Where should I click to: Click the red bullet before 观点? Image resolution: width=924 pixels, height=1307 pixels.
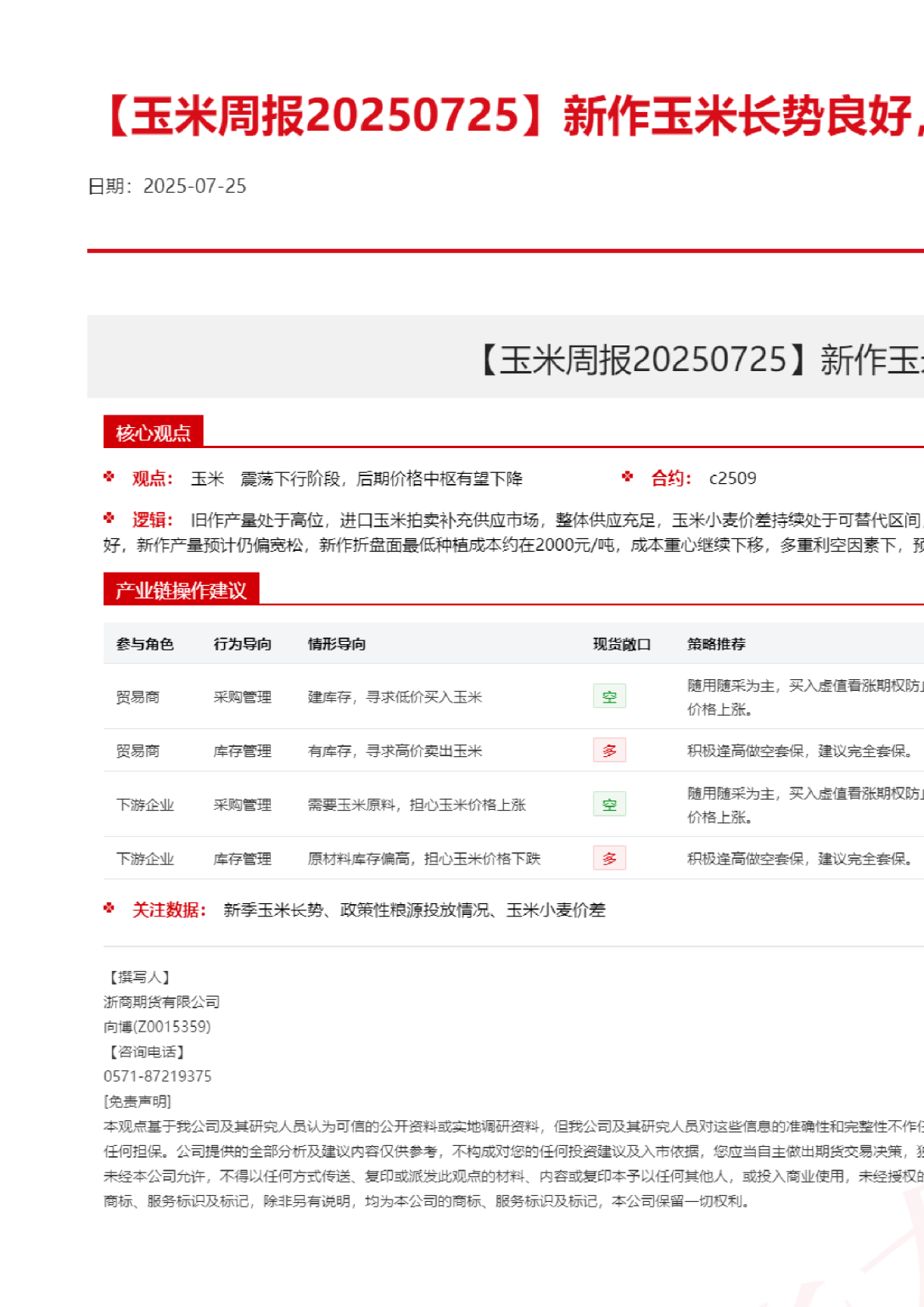tap(109, 477)
